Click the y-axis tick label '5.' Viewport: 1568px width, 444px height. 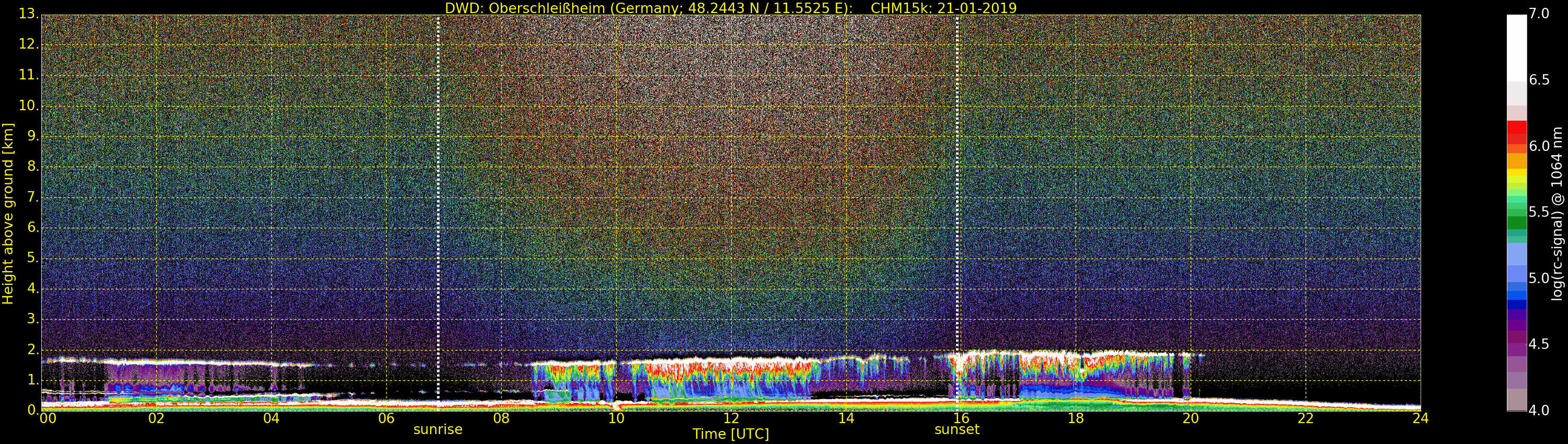[33, 258]
